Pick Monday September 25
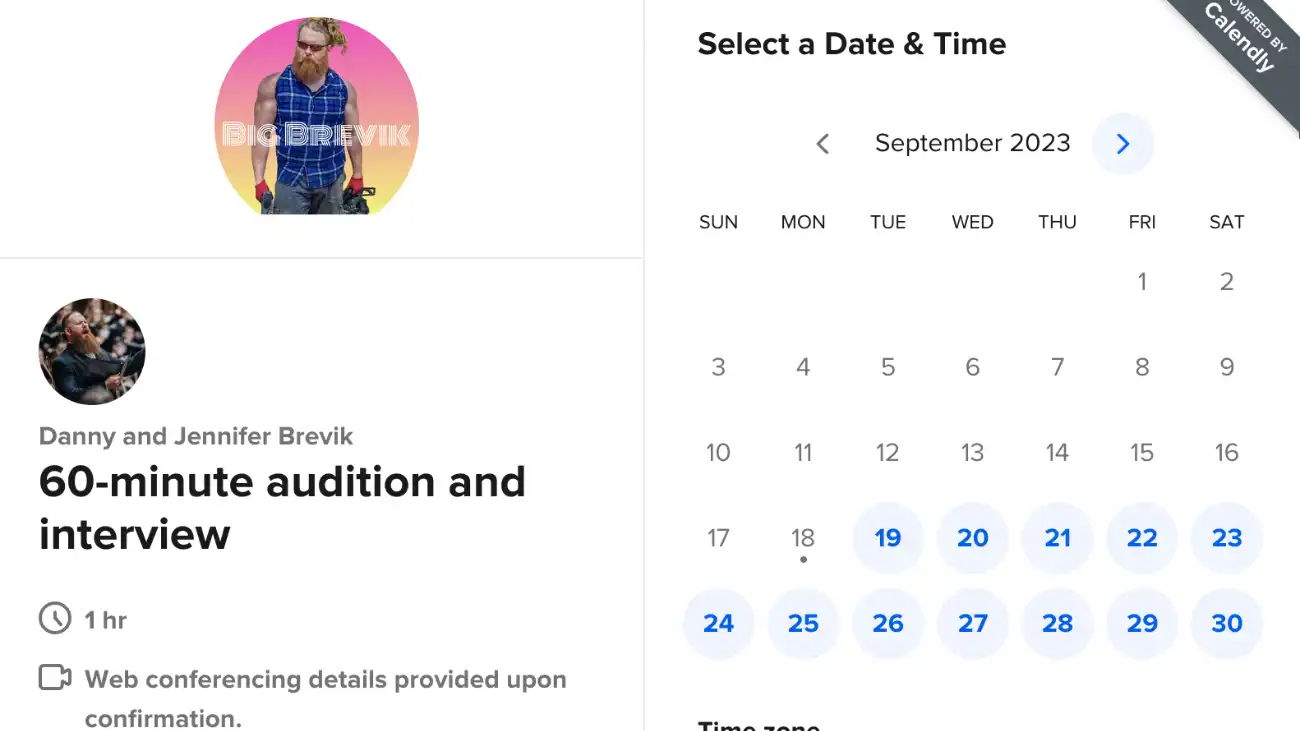1300x731 pixels. pyautogui.click(x=803, y=623)
